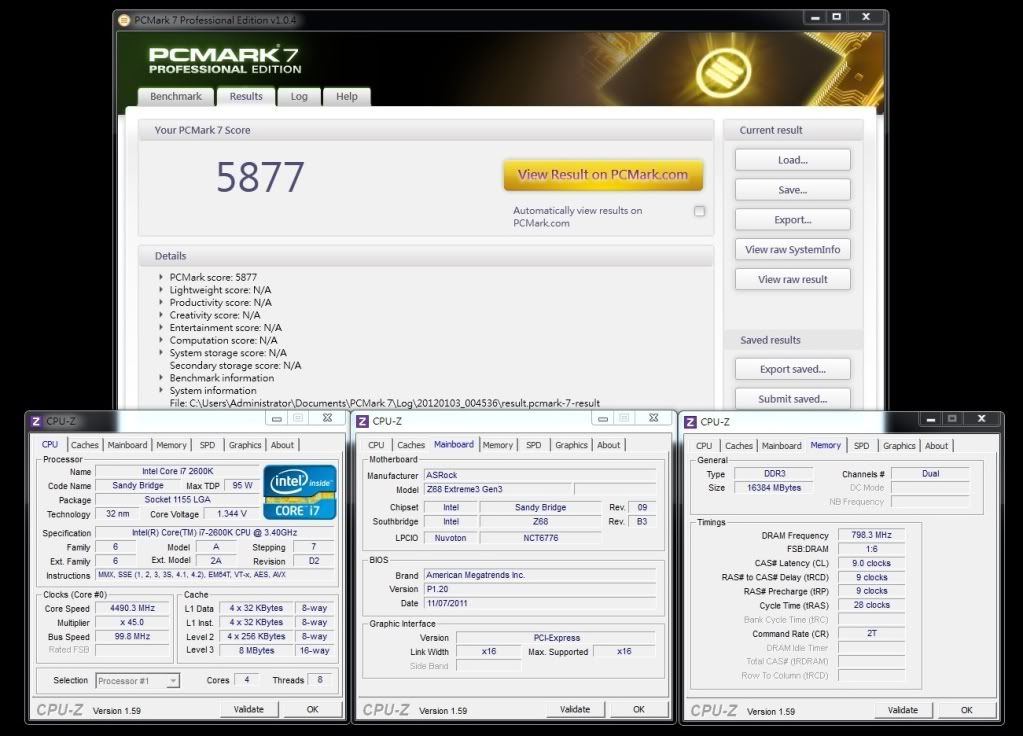Expand the Computation score row
This screenshot has height=736, width=1023.
(x=160, y=340)
